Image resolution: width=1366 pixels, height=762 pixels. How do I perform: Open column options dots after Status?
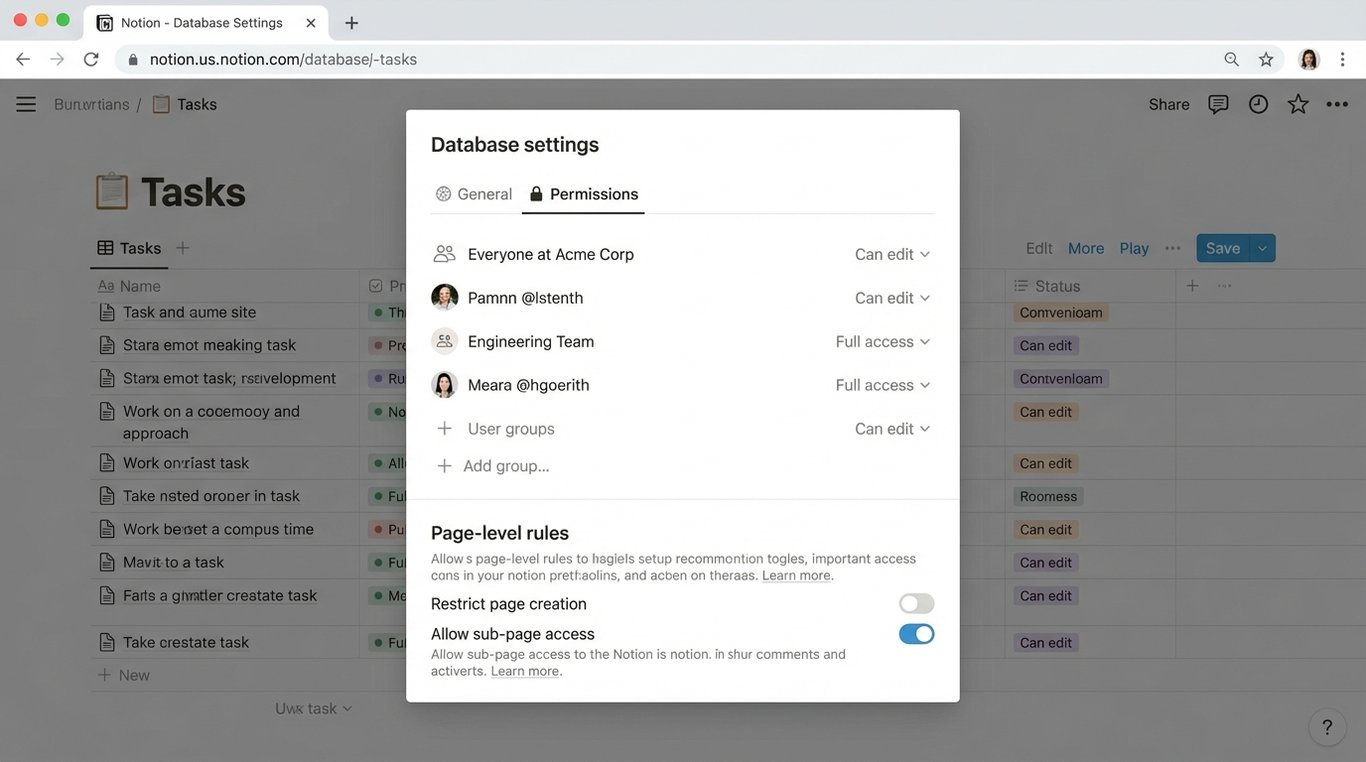pyautogui.click(x=1224, y=286)
